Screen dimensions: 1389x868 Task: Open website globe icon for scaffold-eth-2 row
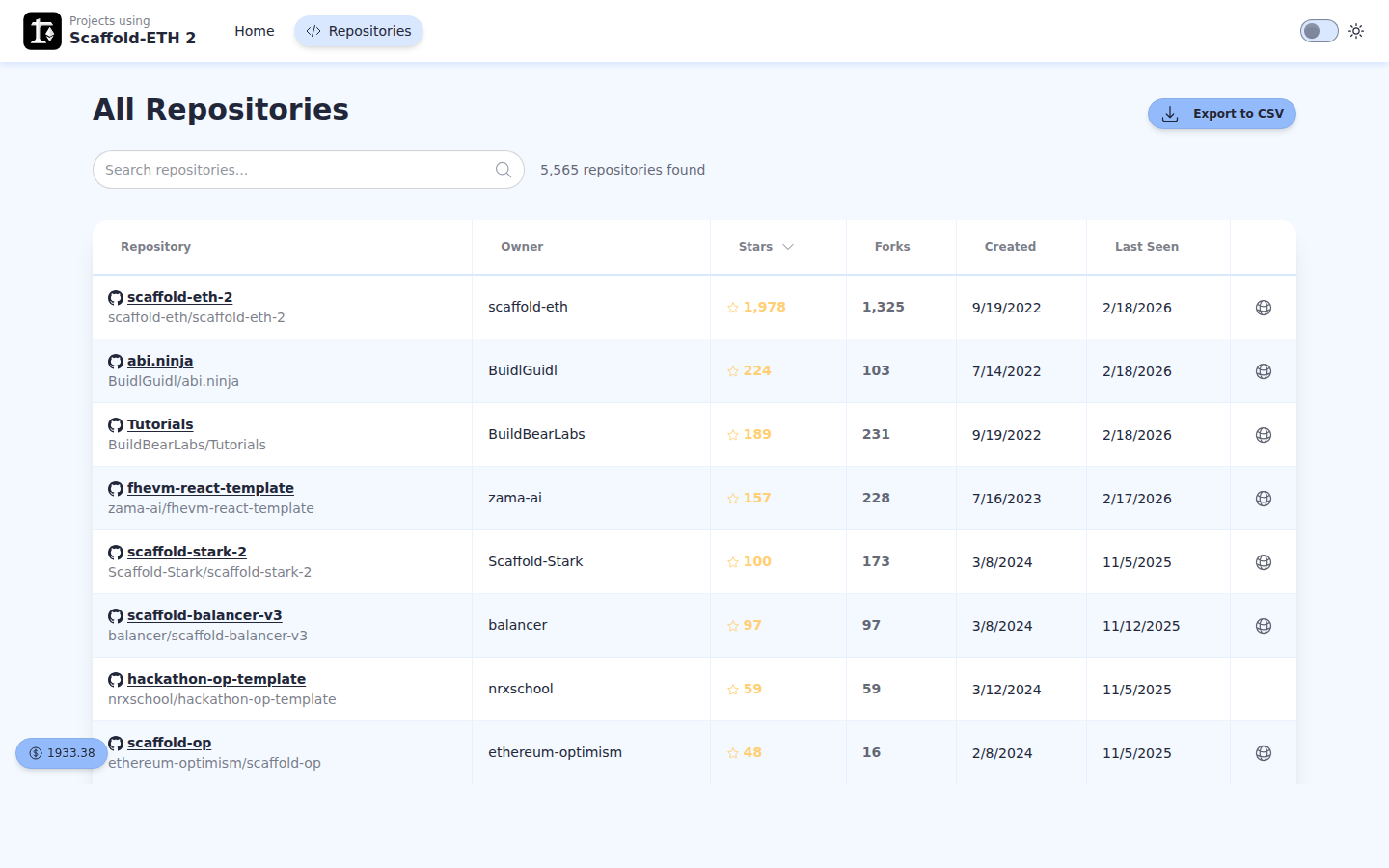point(1264,308)
